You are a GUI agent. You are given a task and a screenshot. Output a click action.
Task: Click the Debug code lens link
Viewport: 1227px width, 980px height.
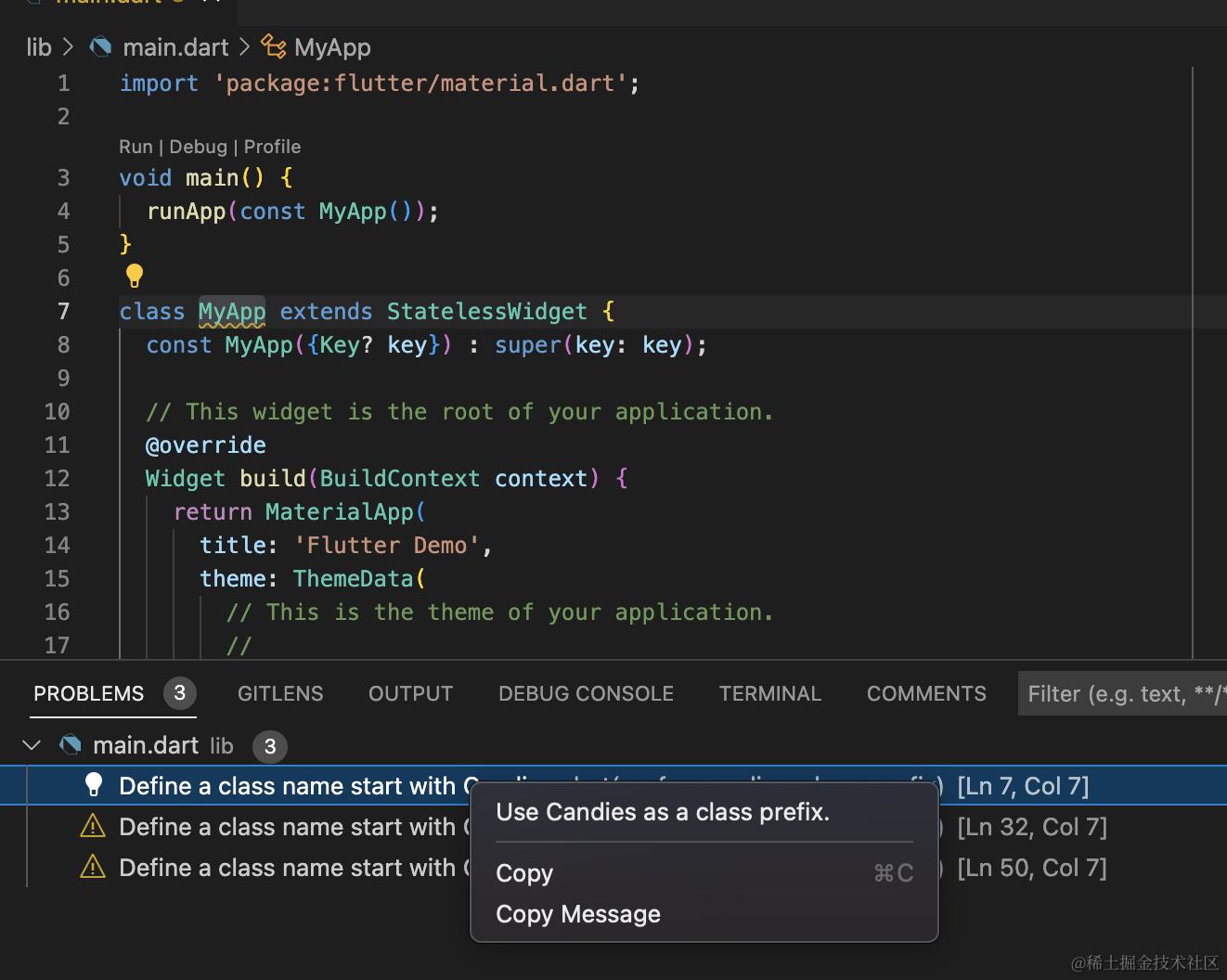pyautogui.click(x=198, y=147)
